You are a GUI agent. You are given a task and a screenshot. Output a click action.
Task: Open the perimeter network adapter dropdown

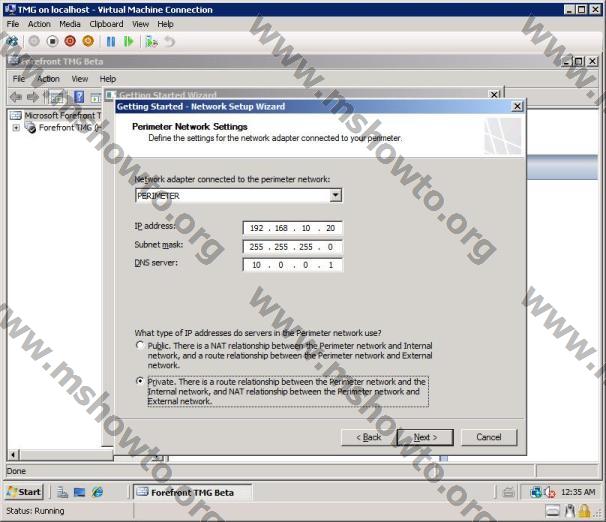(335, 196)
